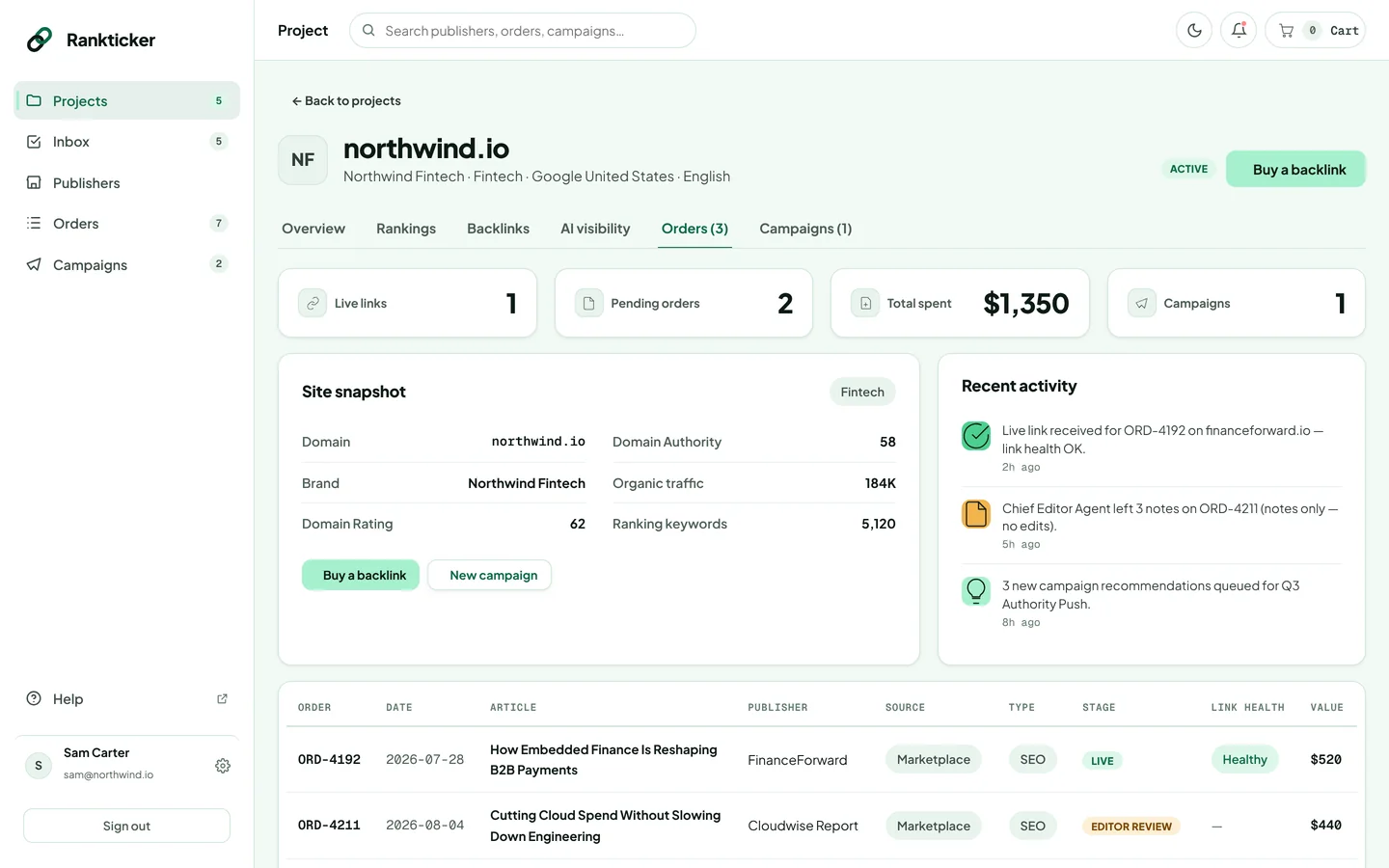
Task: Open Inbox in the sidebar
Action: 127,142
